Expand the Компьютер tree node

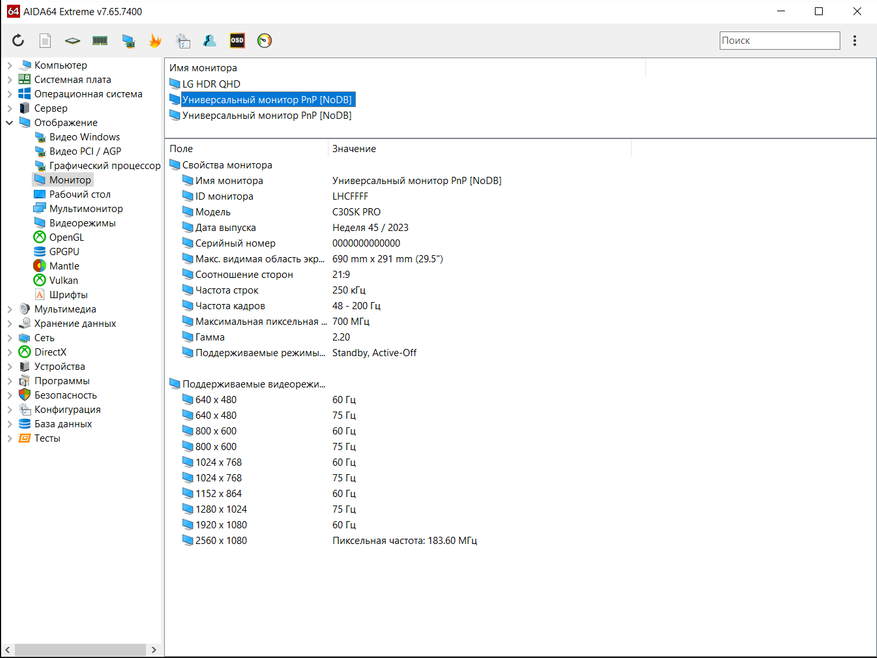pyautogui.click(x=10, y=66)
